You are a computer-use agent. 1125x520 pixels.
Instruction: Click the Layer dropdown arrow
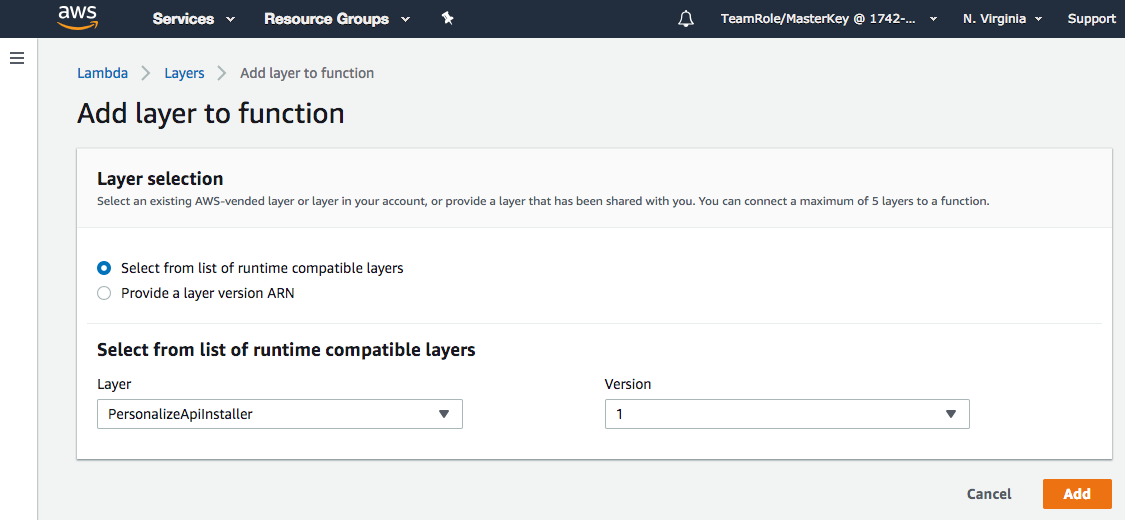coord(444,414)
